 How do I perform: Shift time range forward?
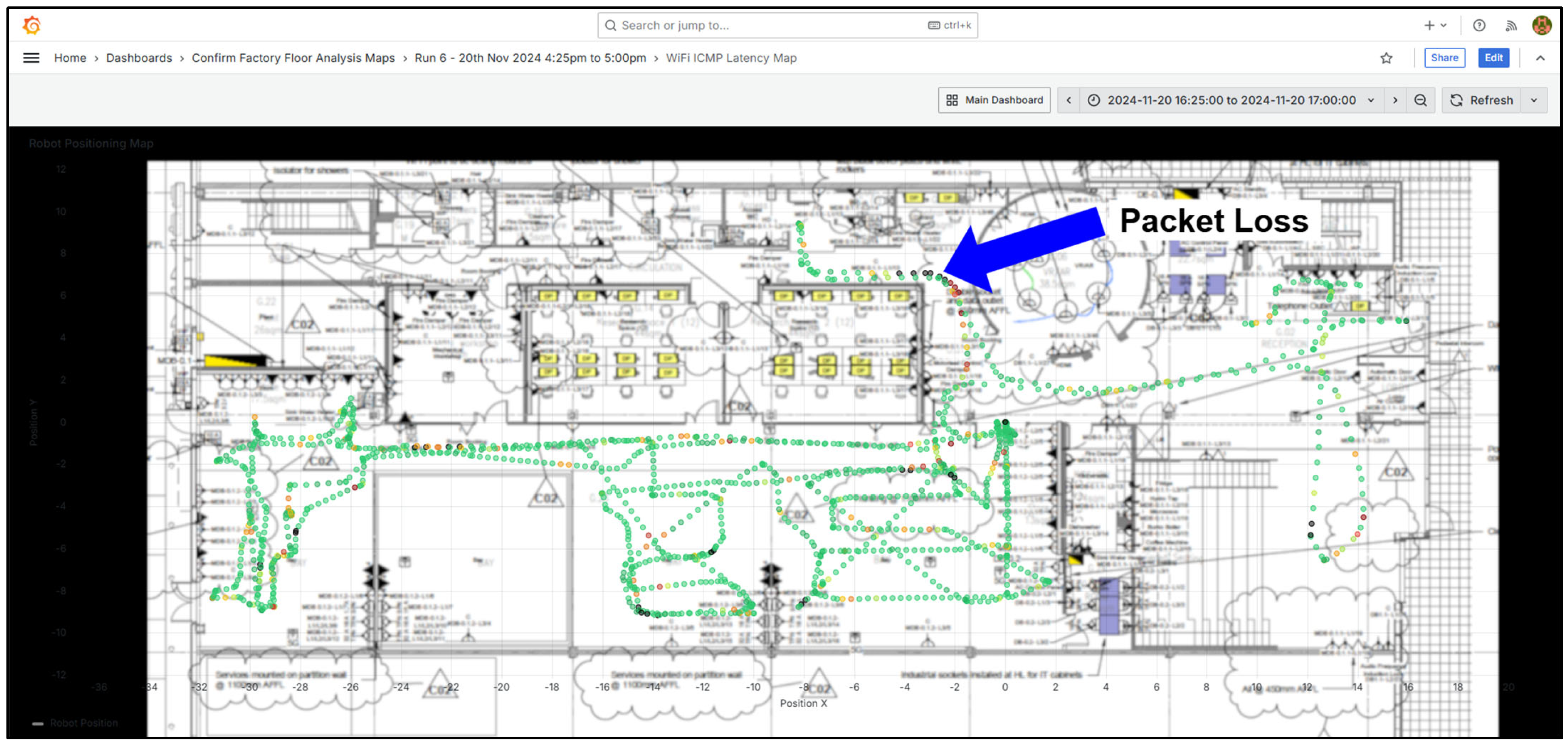click(x=1394, y=100)
